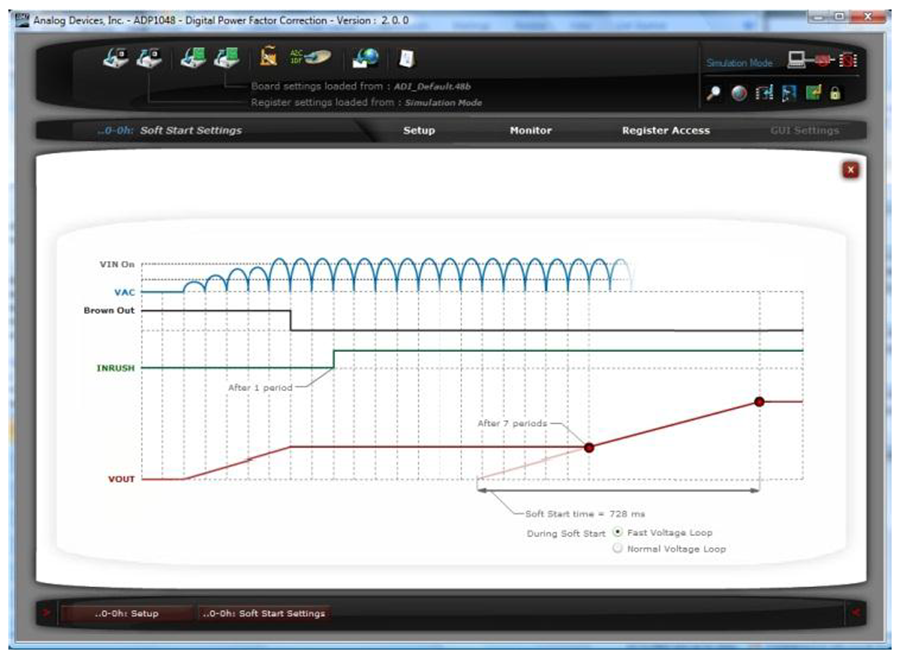Select the '..0-0h: Setup' bottom tab
Viewport: 900px width, 658px height.
[127, 613]
